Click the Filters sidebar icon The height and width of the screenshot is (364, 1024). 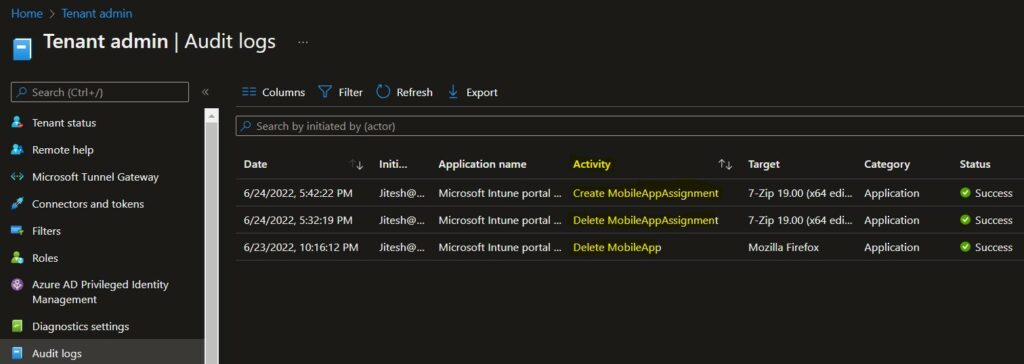[x=18, y=231]
